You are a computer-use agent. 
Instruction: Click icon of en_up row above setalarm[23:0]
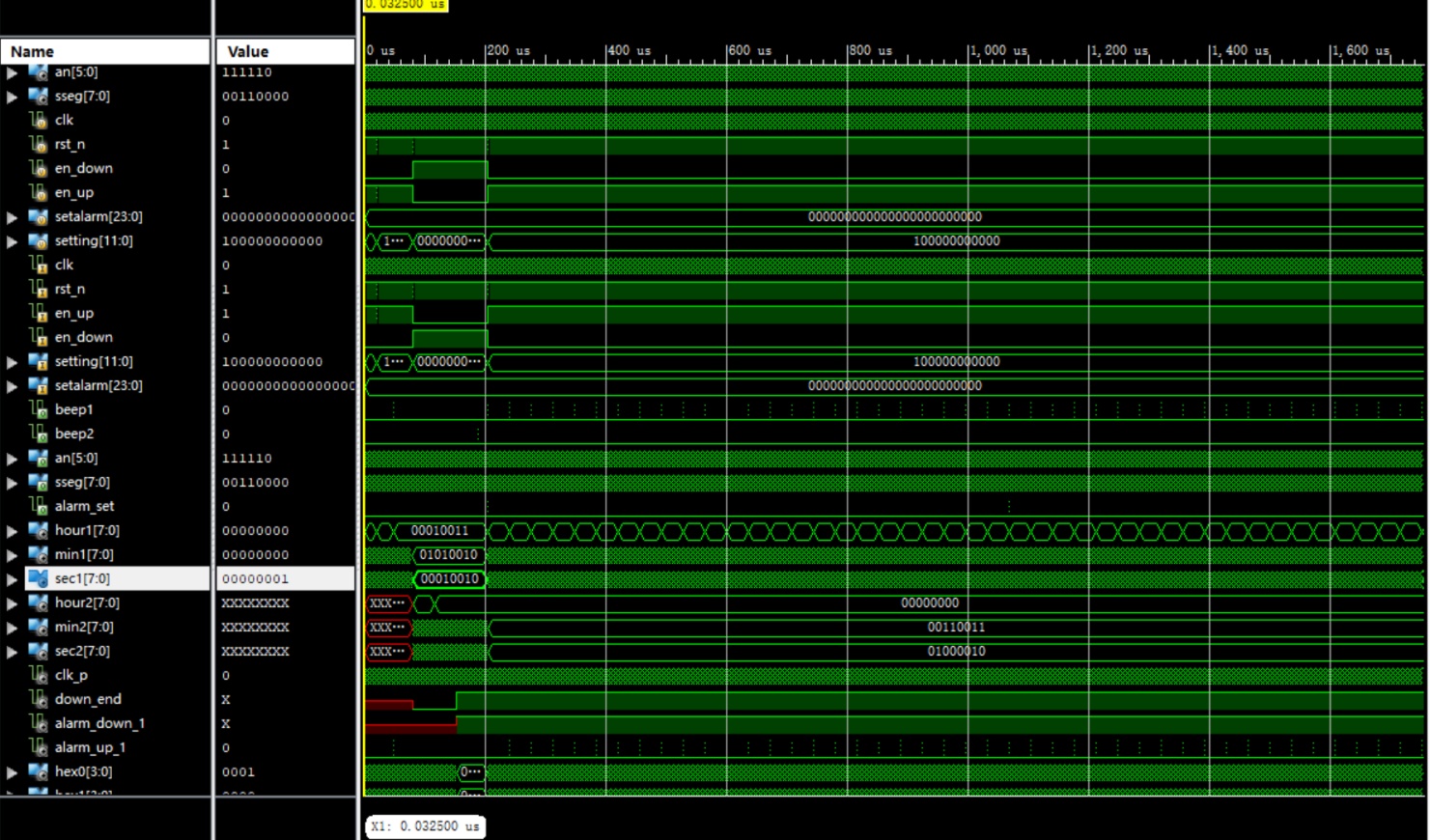pyautogui.click(x=39, y=192)
